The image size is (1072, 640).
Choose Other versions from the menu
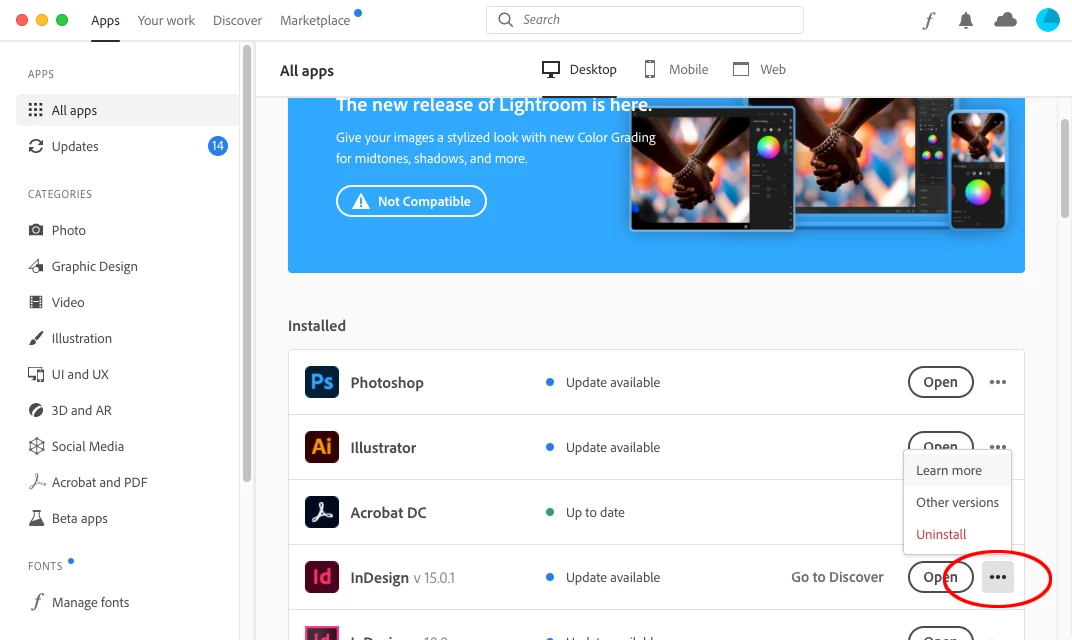coord(957,502)
